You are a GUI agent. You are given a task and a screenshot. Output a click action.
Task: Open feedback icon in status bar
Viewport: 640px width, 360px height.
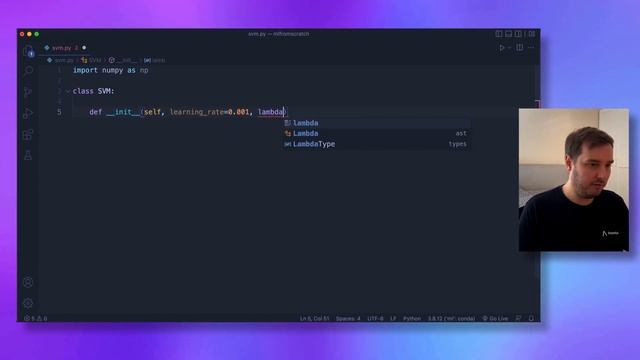point(518,318)
